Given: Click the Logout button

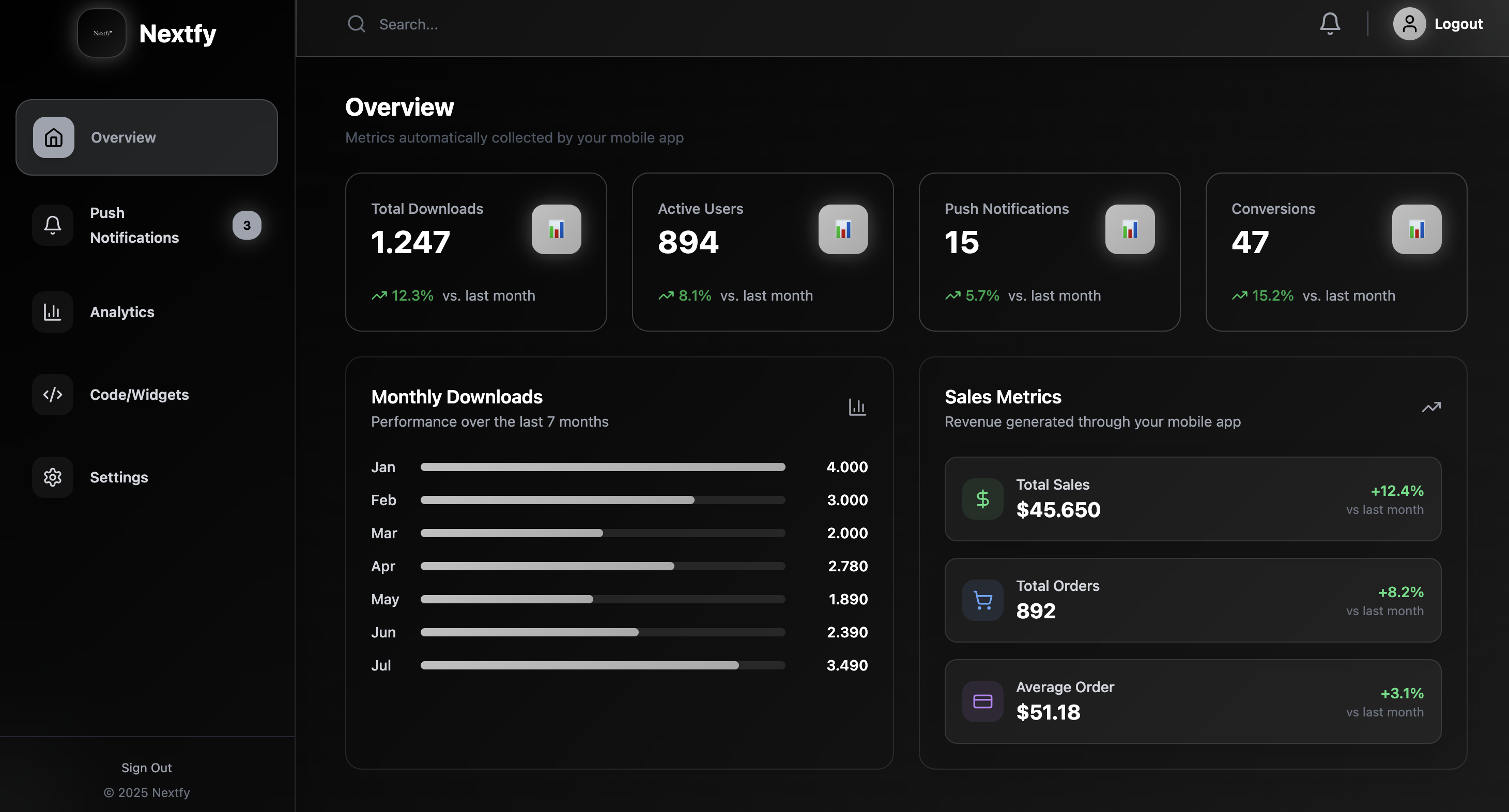Looking at the screenshot, I should point(1458,23).
